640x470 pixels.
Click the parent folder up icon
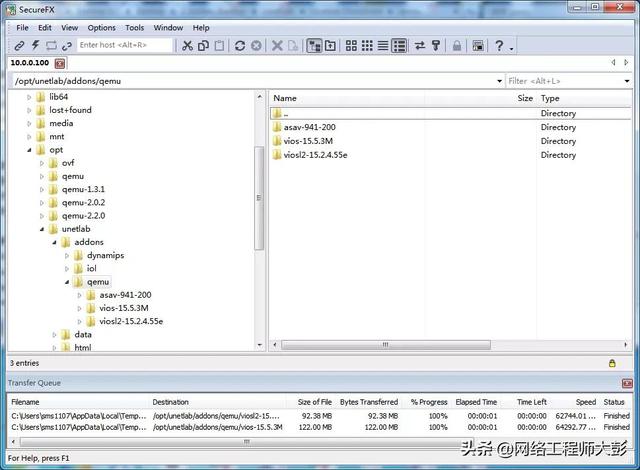tap(330, 46)
